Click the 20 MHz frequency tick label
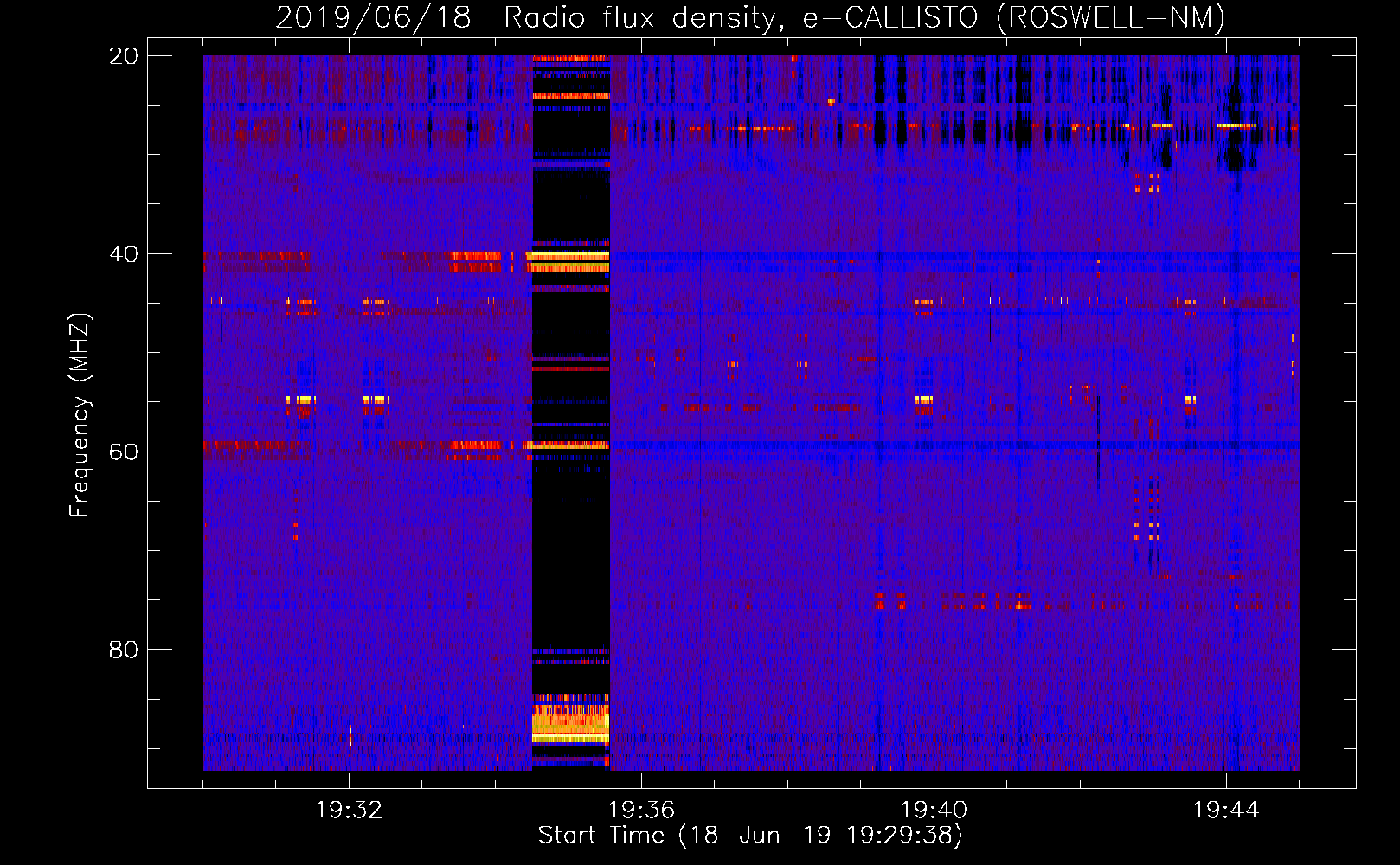The image size is (1400, 865). point(123,56)
